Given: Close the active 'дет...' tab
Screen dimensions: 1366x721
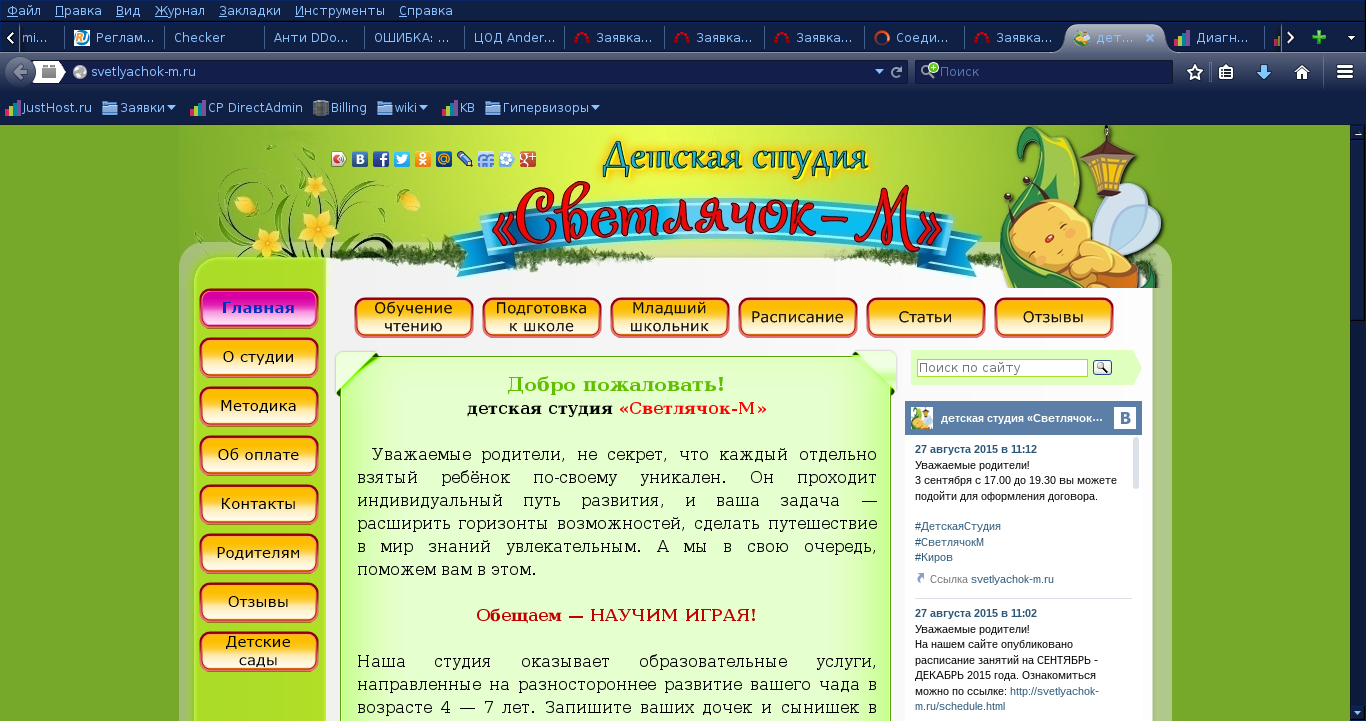Looking at the screenshot, I should [x=1150, y=38].
